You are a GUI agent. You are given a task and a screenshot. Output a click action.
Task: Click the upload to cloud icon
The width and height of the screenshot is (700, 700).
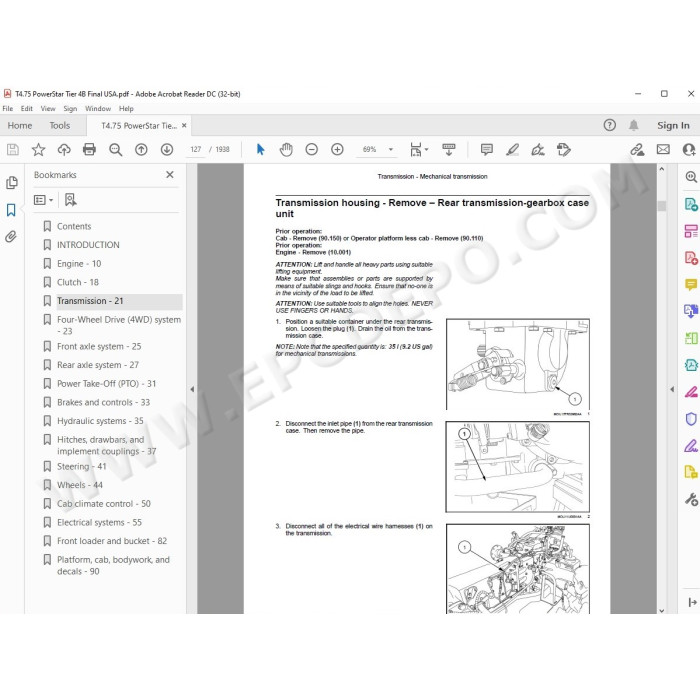[64, 150]
